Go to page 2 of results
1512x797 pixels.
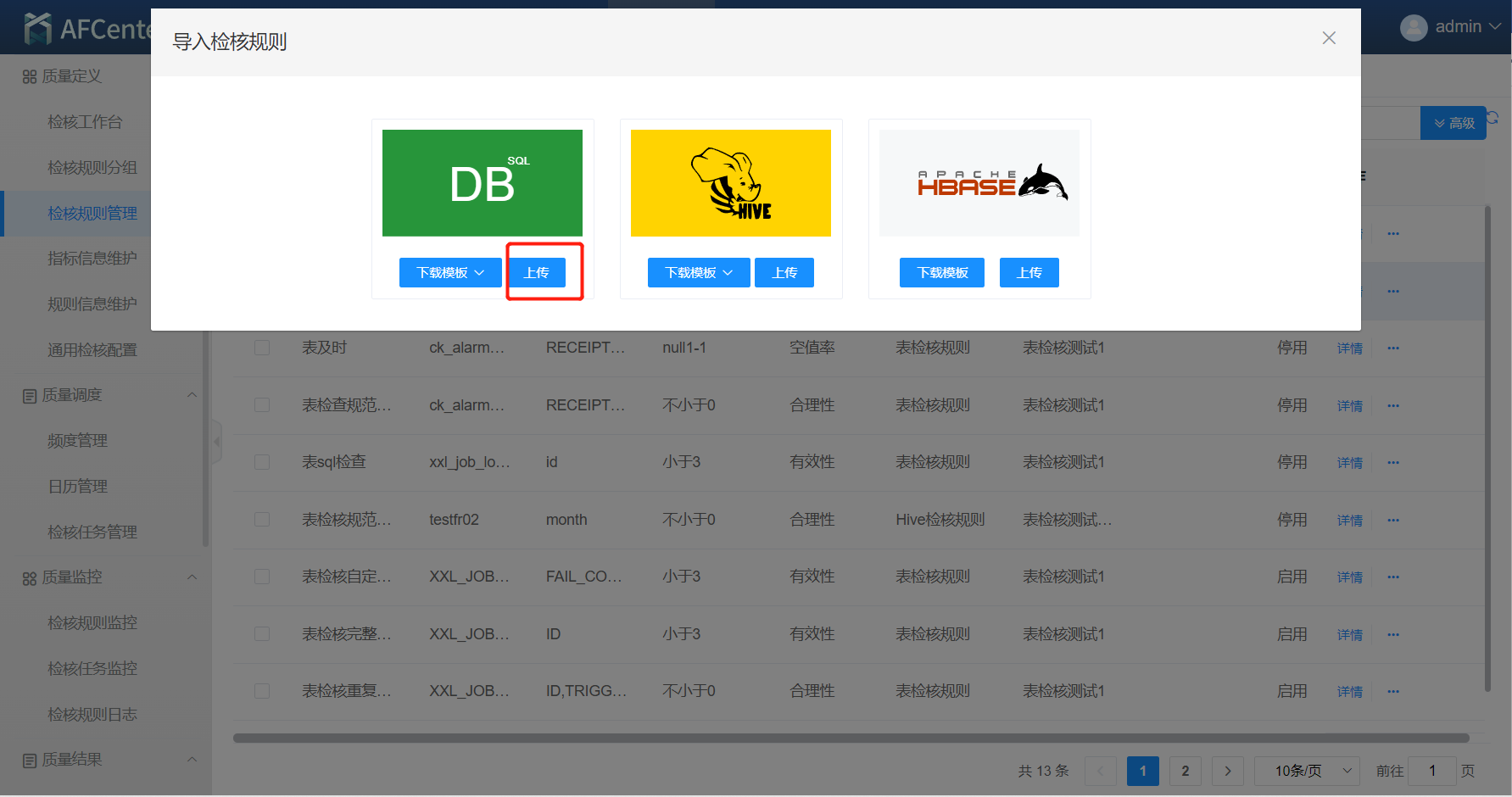[x=1185, y=771]
